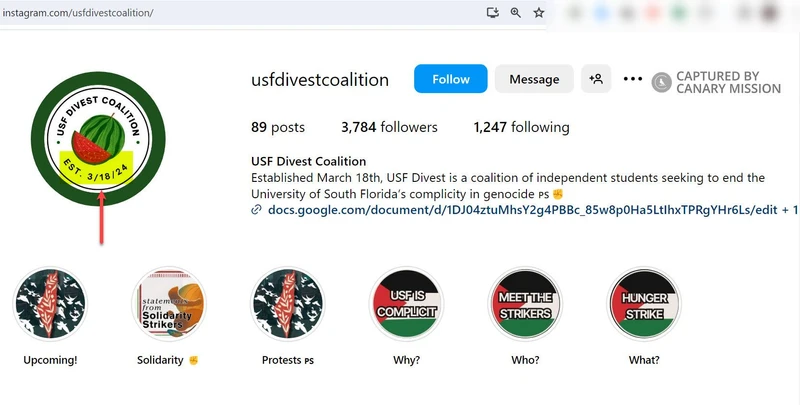Click the install app icon in address bar

[x=491, y=13]
